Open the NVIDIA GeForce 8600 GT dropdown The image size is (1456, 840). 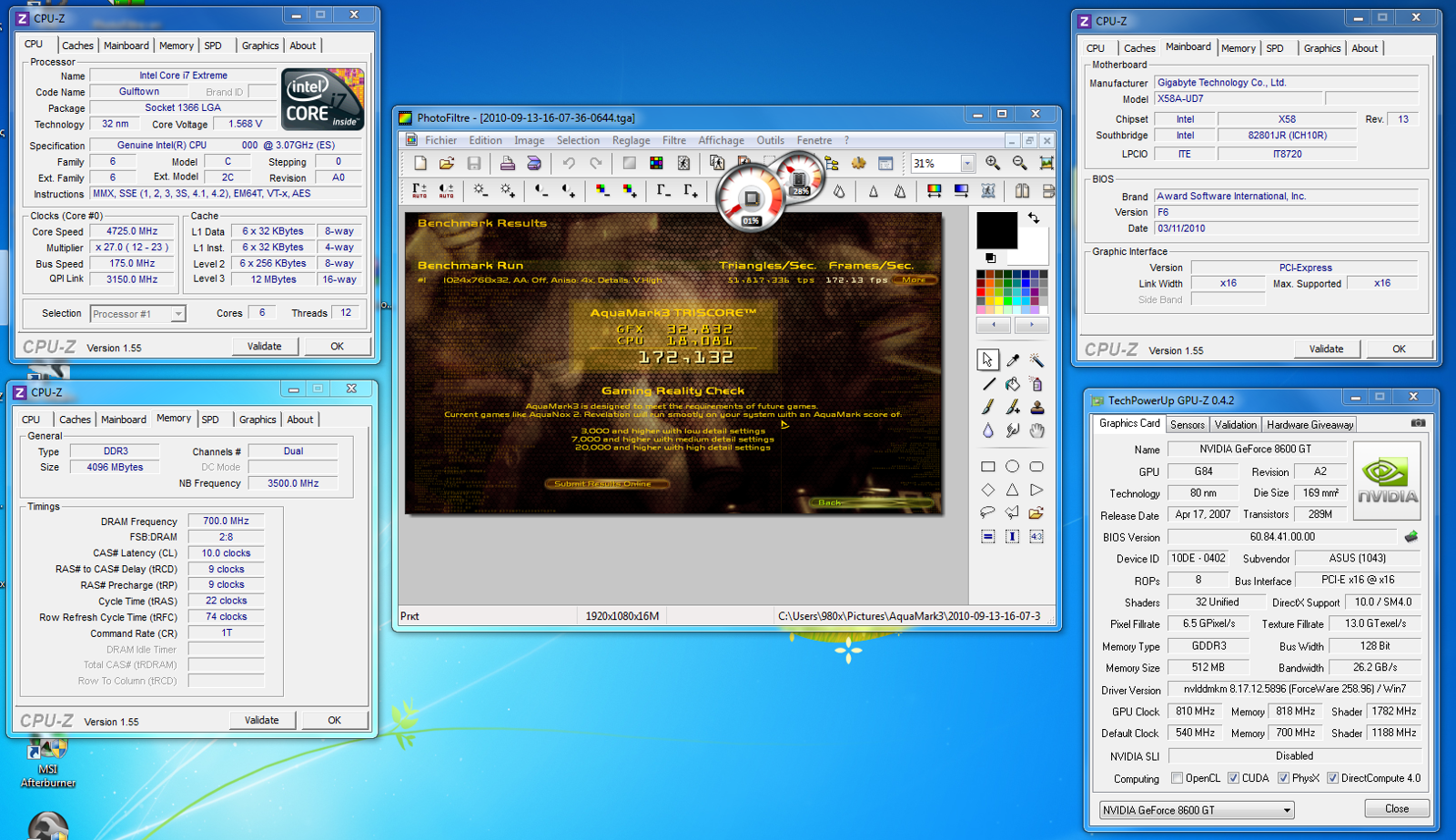pyautogui.click(x=1197, y=810)
